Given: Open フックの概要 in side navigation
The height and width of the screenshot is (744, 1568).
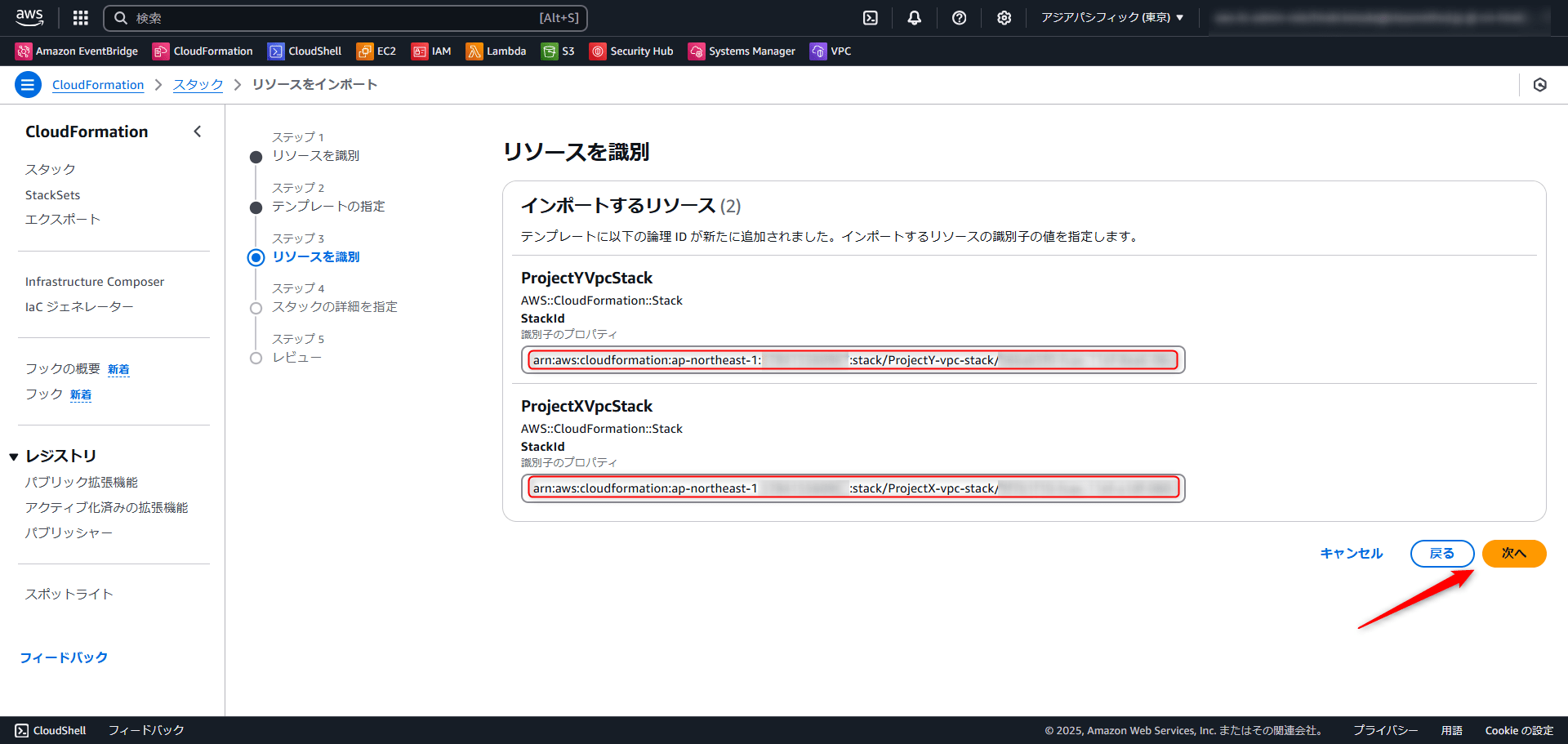Looking at the screenshot, I should pos(62,369).
